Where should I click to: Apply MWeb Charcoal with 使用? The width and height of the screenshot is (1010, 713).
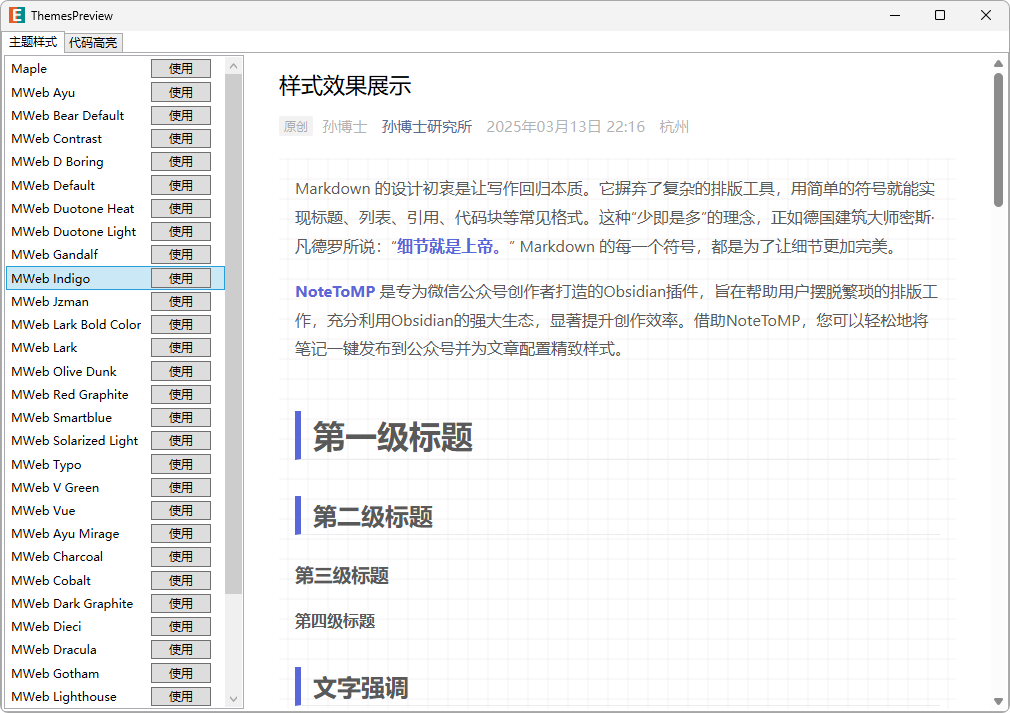point(181,557)
